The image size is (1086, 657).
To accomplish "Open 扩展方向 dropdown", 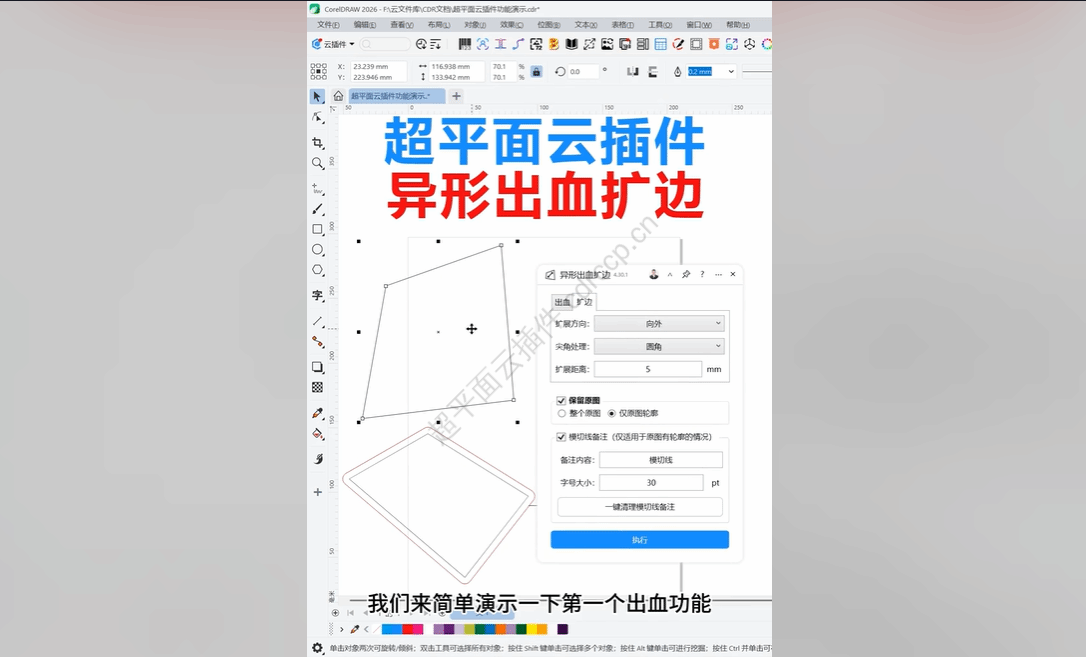I will pos(659,323).
